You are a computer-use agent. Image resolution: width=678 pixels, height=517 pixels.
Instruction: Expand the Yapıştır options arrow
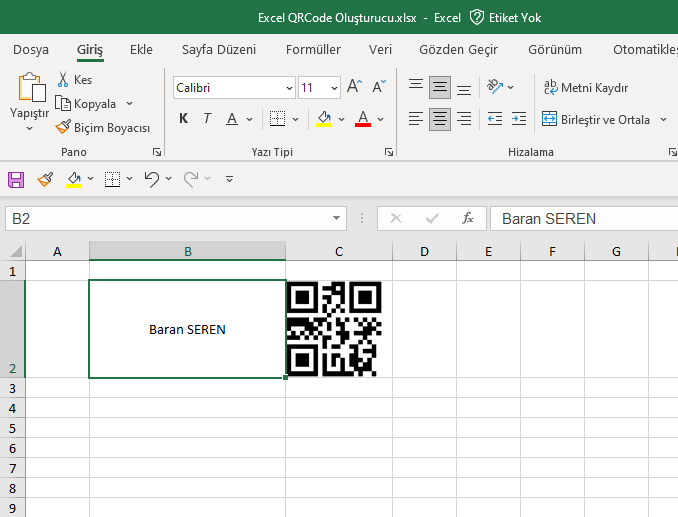29,128
